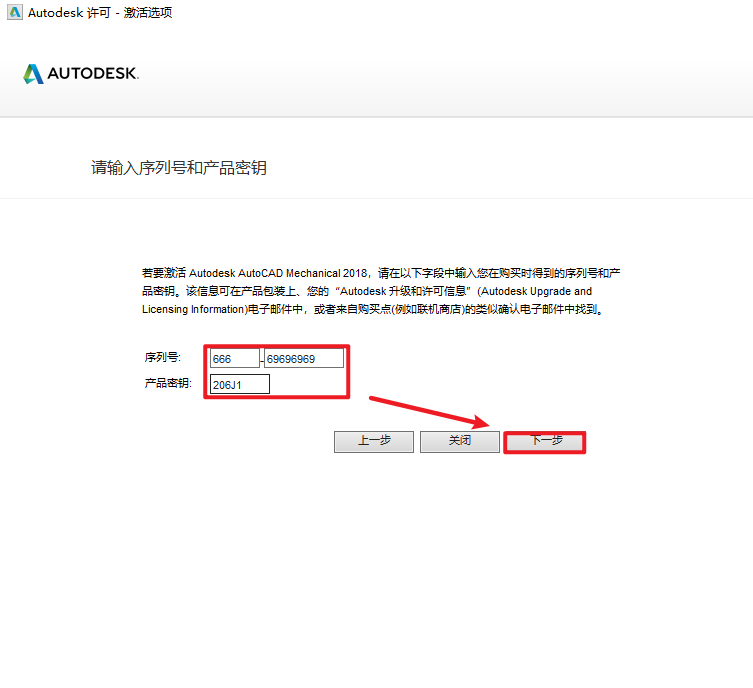Dismiss the dialog with the 关闭 button

(459, 441)
